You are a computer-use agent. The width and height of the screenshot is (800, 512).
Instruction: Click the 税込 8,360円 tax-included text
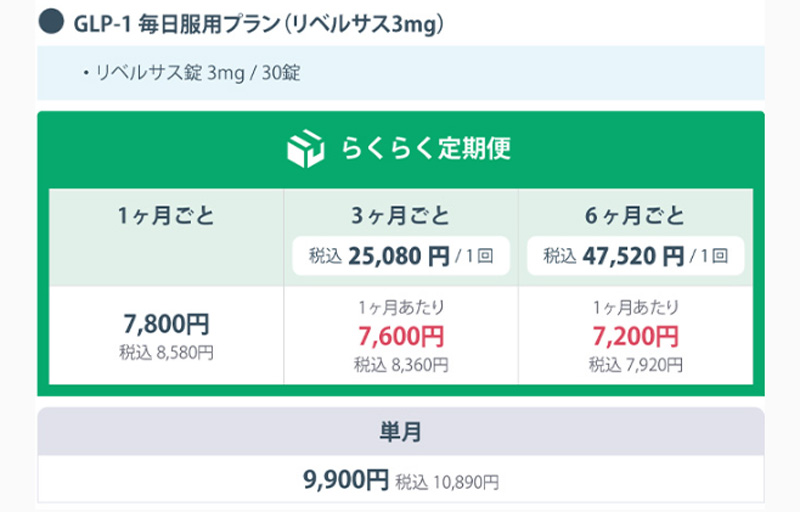pyautogui.click(x=401, y=365)
